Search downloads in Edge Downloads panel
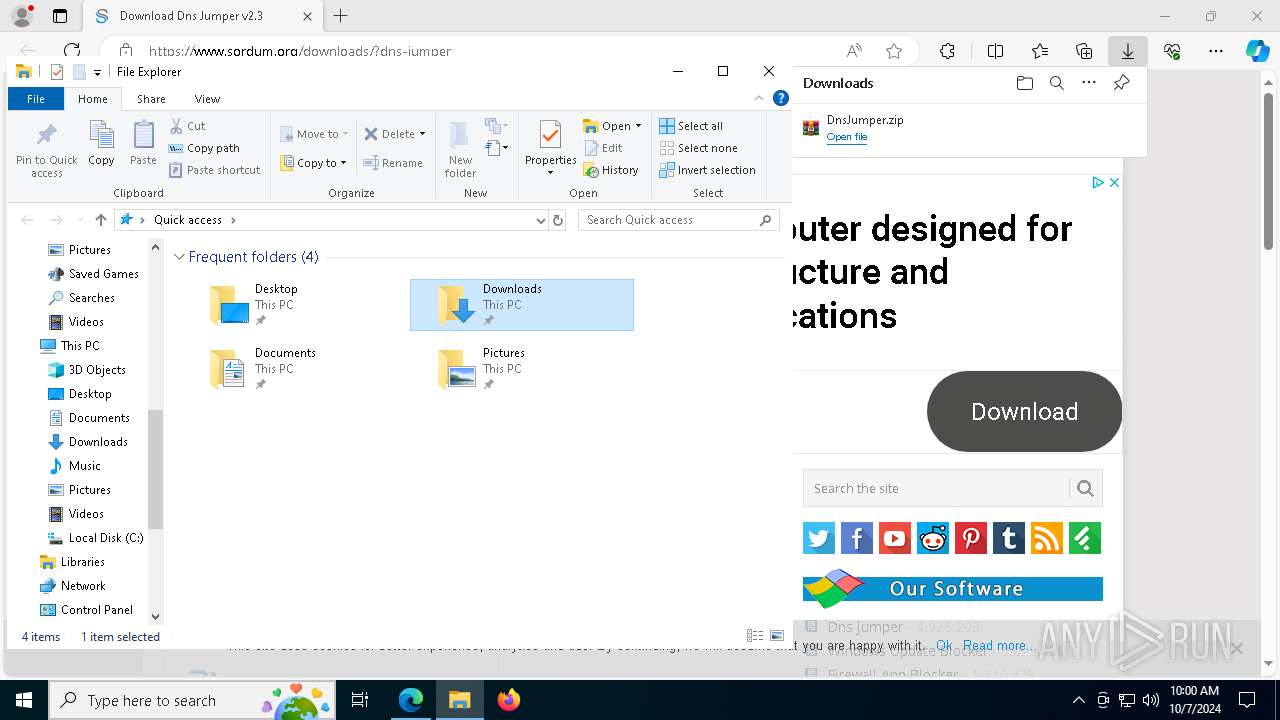 1056,83
